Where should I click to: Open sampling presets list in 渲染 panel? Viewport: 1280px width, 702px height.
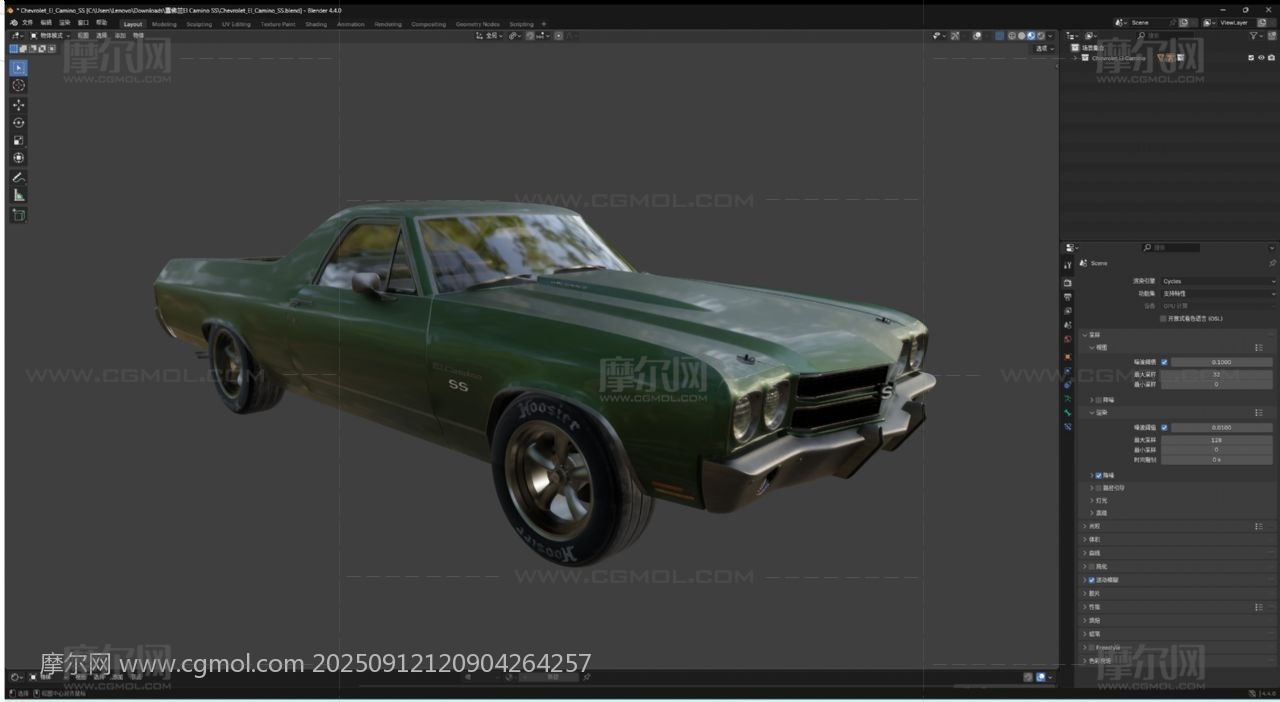point(1259,412)
